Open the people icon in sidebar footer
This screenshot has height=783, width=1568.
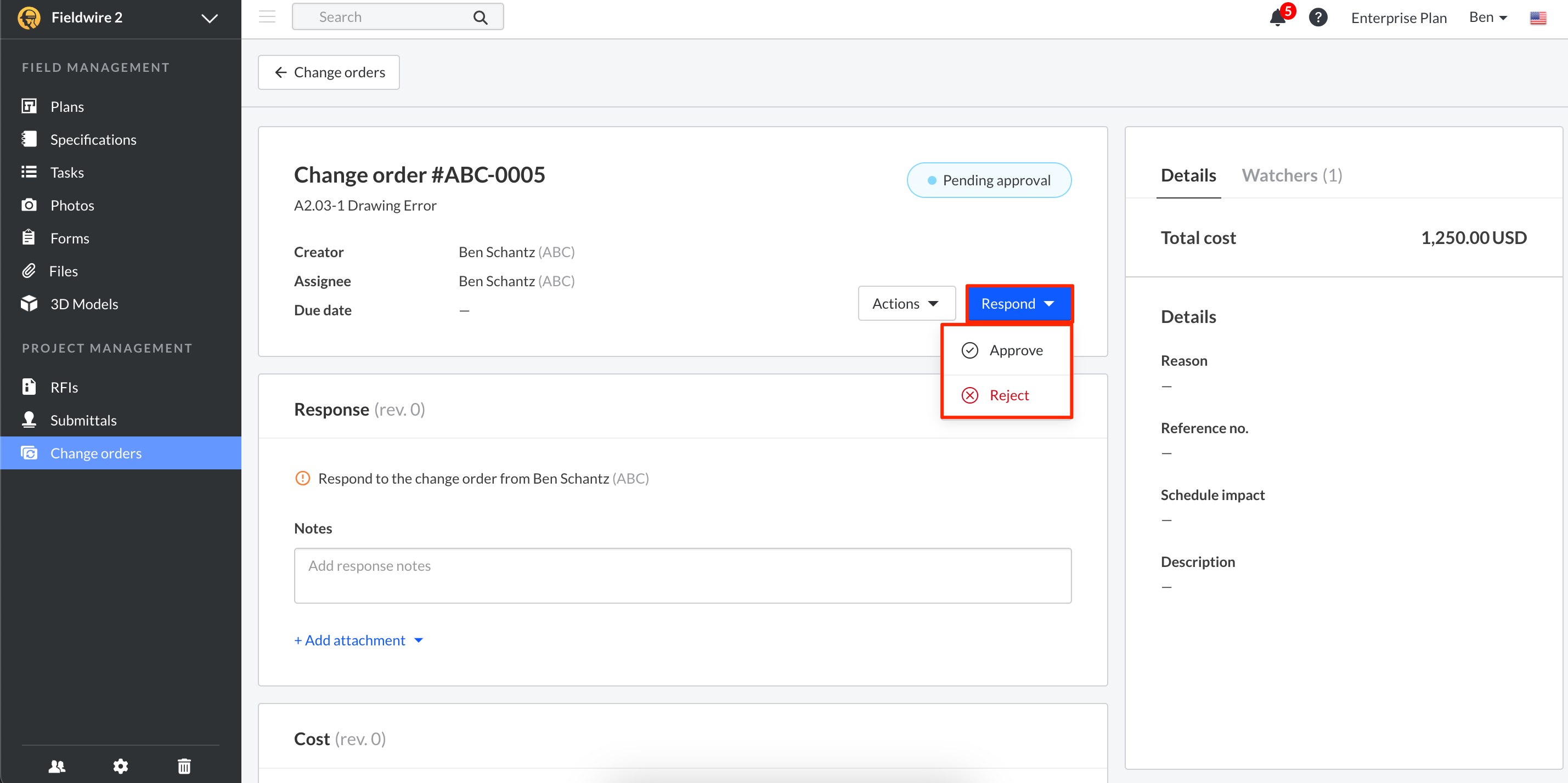click(57, 766)
